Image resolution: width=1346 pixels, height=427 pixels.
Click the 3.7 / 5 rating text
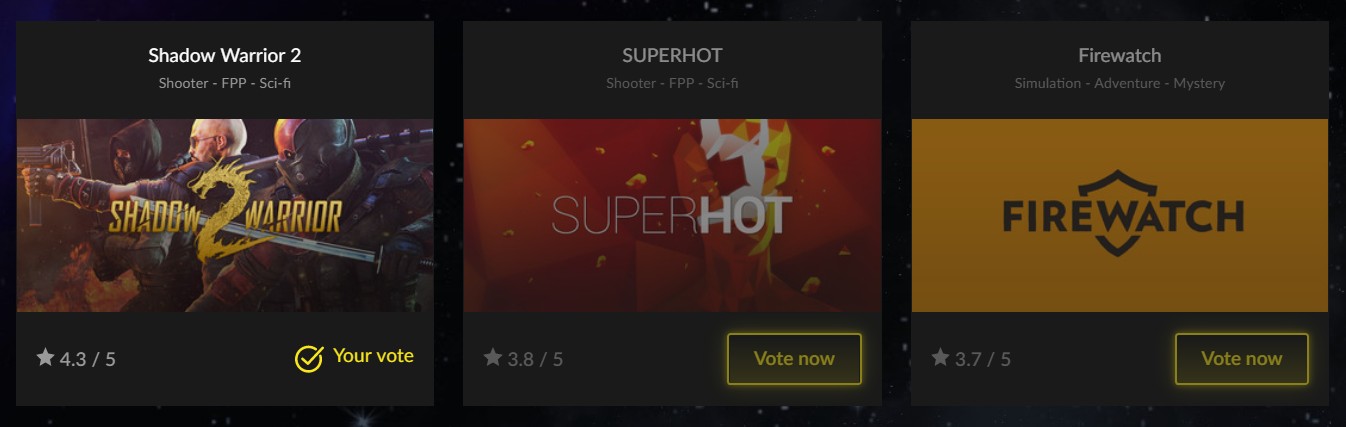pos(983,359)
